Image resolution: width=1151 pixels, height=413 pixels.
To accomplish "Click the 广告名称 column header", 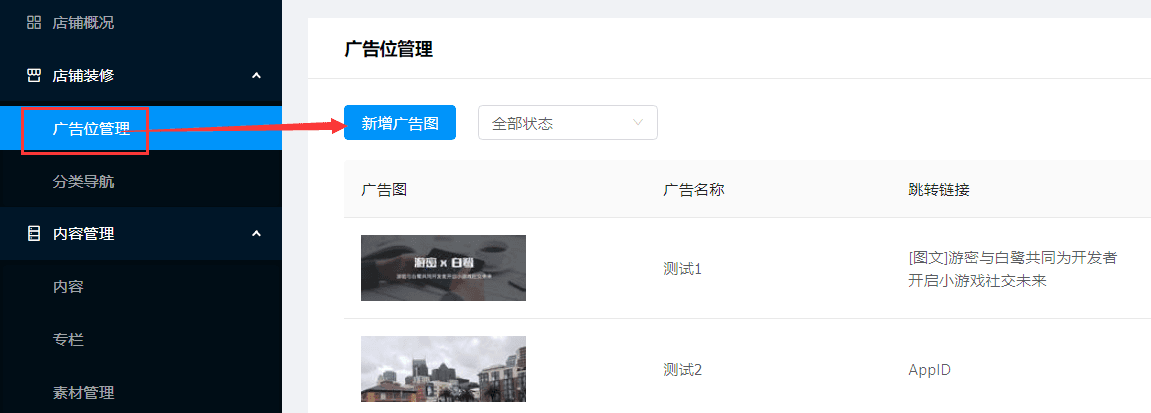I will coord(693,189).
